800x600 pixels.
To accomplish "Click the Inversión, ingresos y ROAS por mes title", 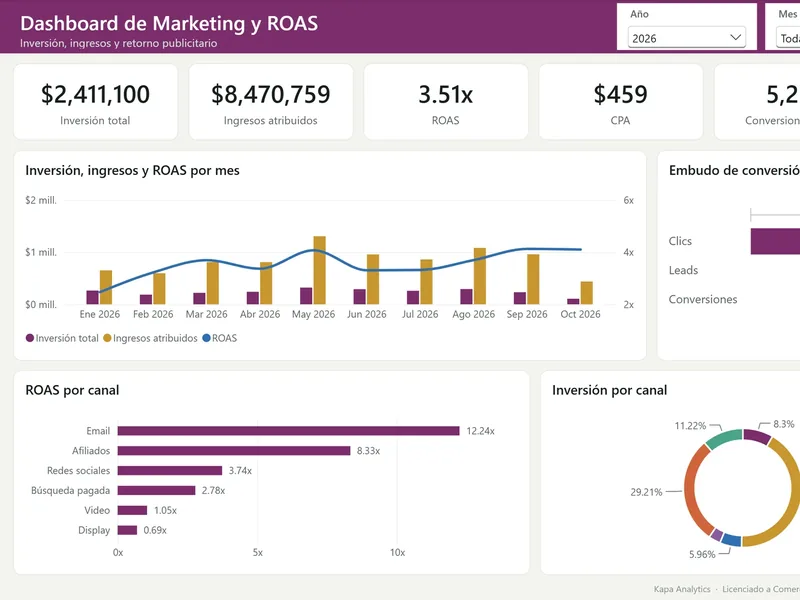I will 133,170.
